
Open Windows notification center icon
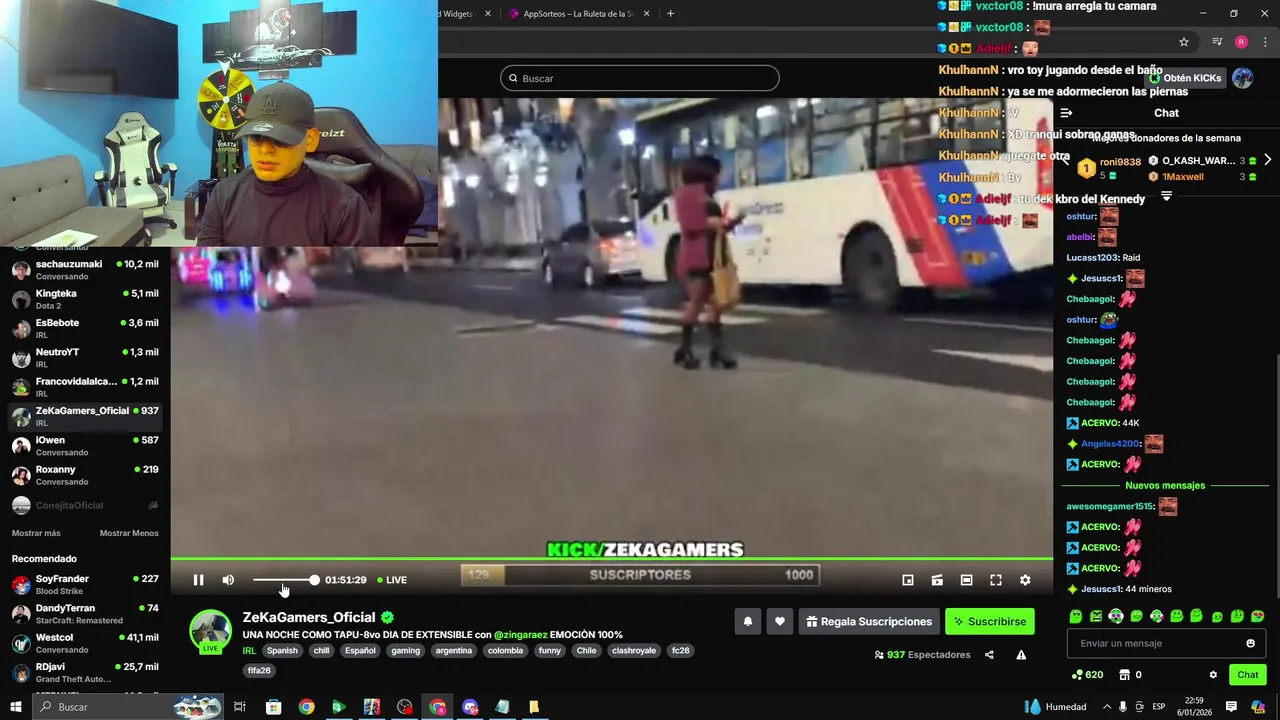(x=1231, y=707)
